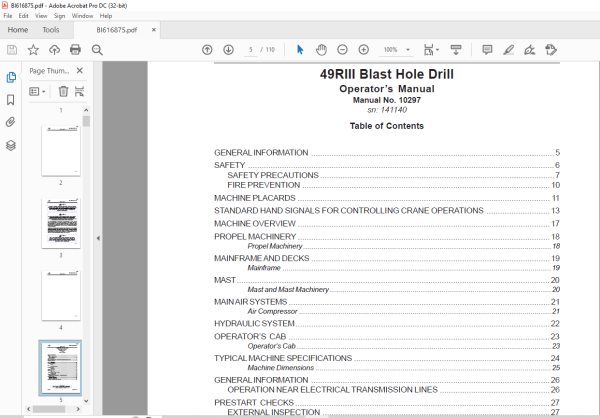Close the BI616875.pdf tab

154,30
